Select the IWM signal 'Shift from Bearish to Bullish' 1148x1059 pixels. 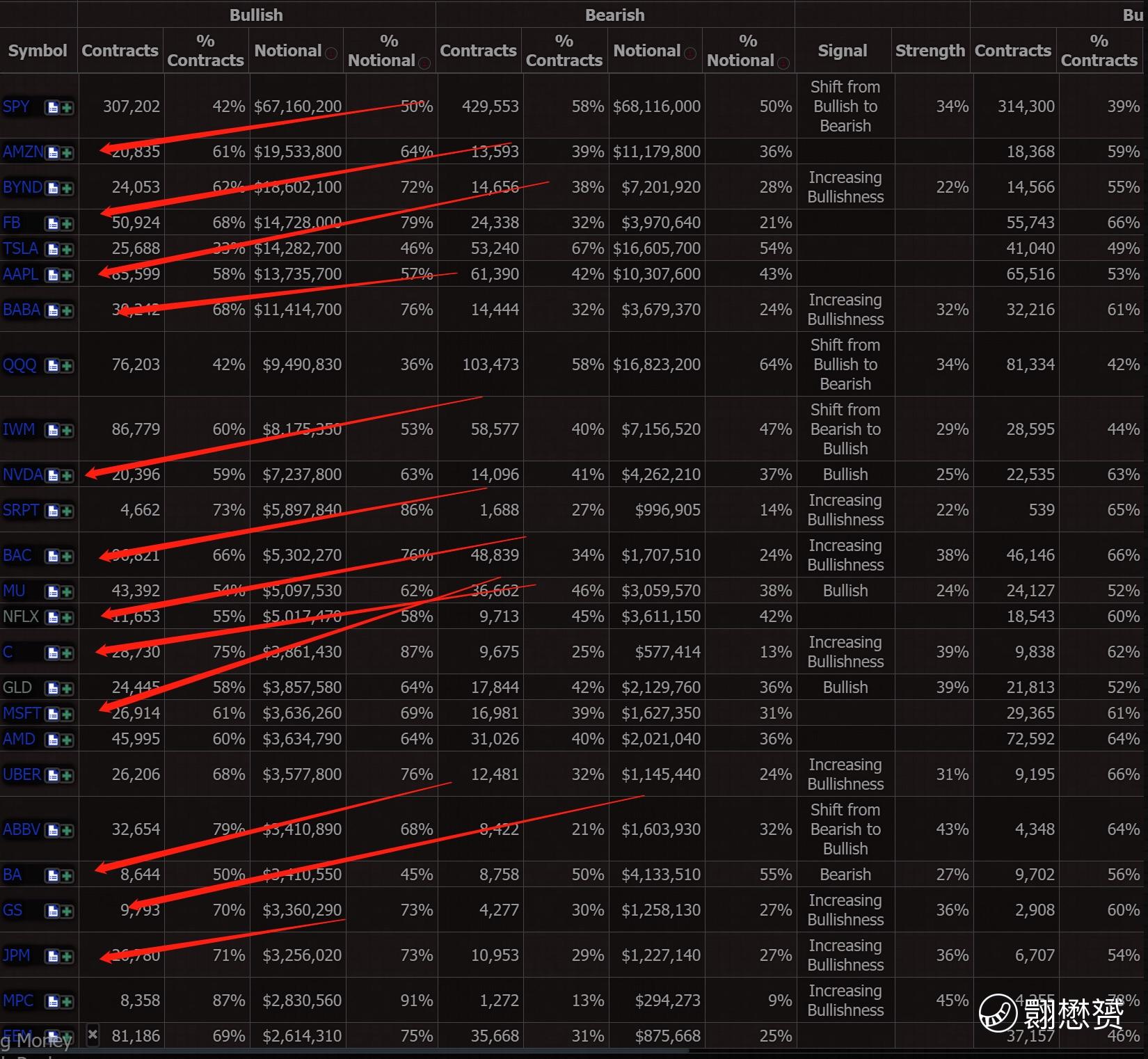pyautogui.click(x=845, y=429)
